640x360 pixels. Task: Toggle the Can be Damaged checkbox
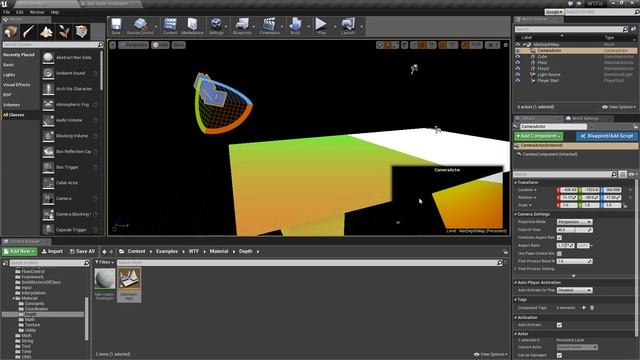(559, 355)
